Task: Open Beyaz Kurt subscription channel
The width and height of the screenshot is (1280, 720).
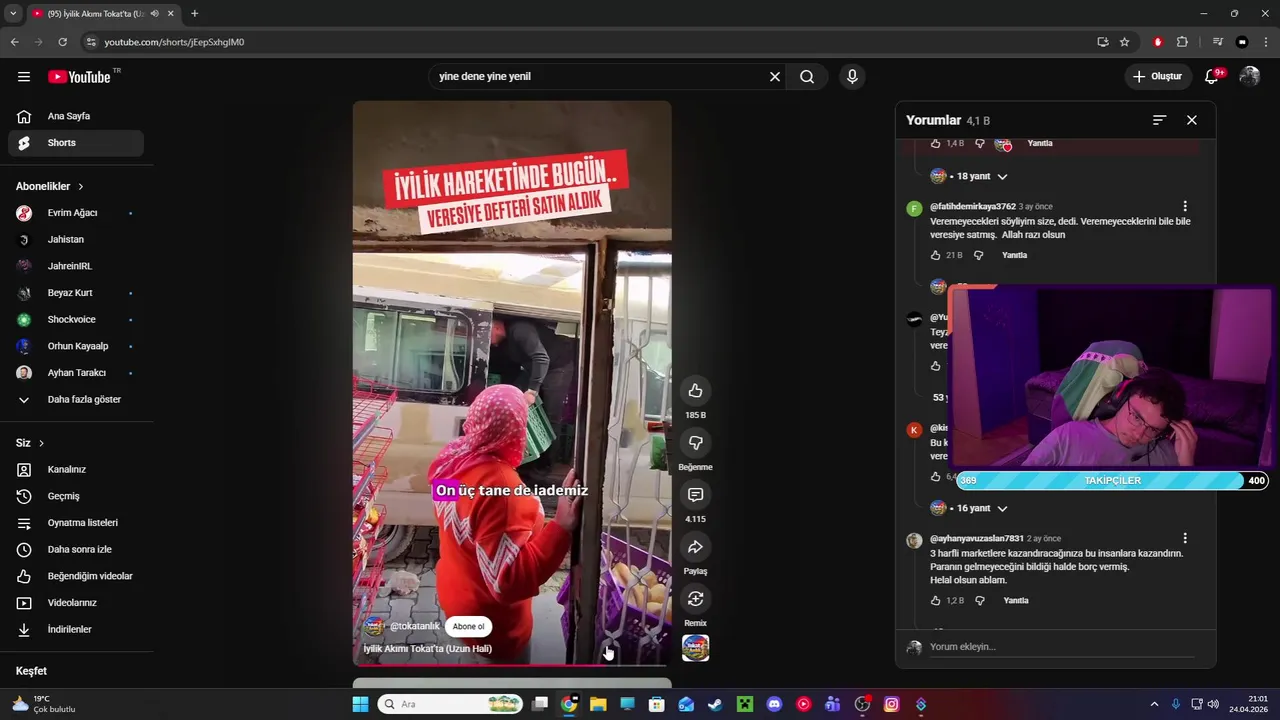Action: point(76,293)
